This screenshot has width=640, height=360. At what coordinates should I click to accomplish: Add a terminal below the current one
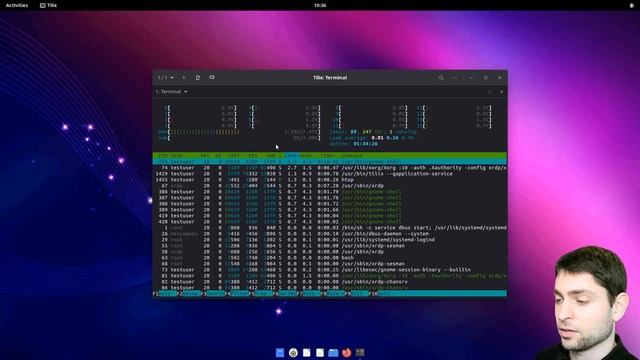point(212,78)
